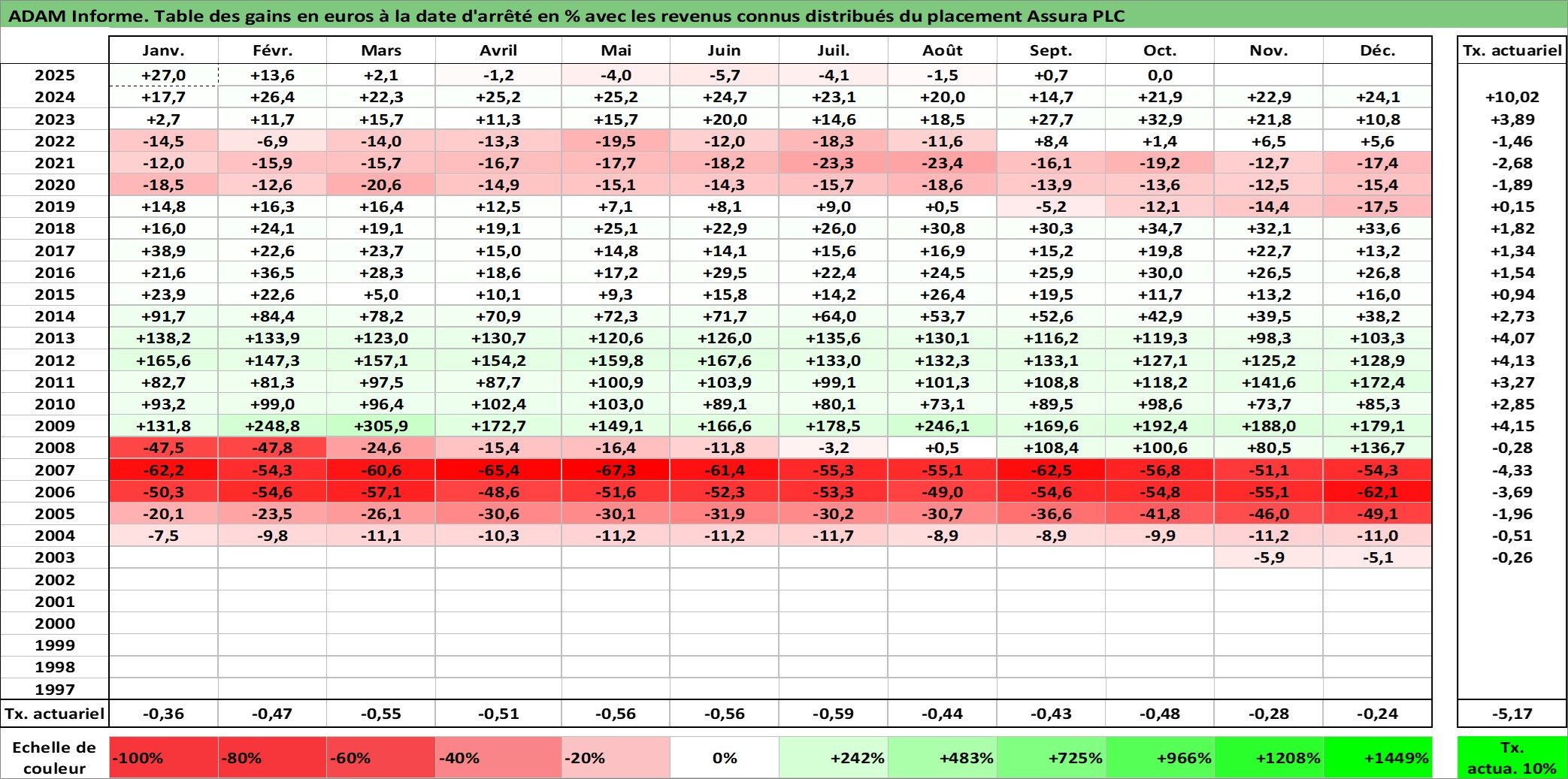This screenshot has width=1568, height=779.
Task: Pick the +1208% color scale swatch
Action: click(1269, 757)
